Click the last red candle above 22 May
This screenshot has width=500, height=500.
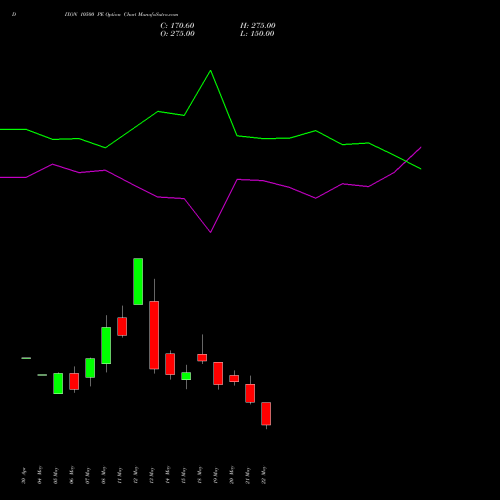[x=266, y=414]
